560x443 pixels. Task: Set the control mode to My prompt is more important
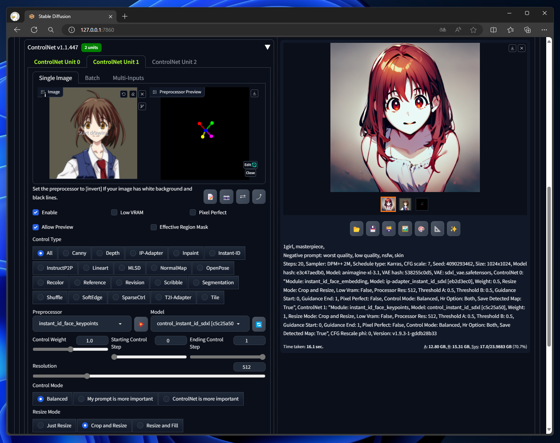[x=116, y=399]
